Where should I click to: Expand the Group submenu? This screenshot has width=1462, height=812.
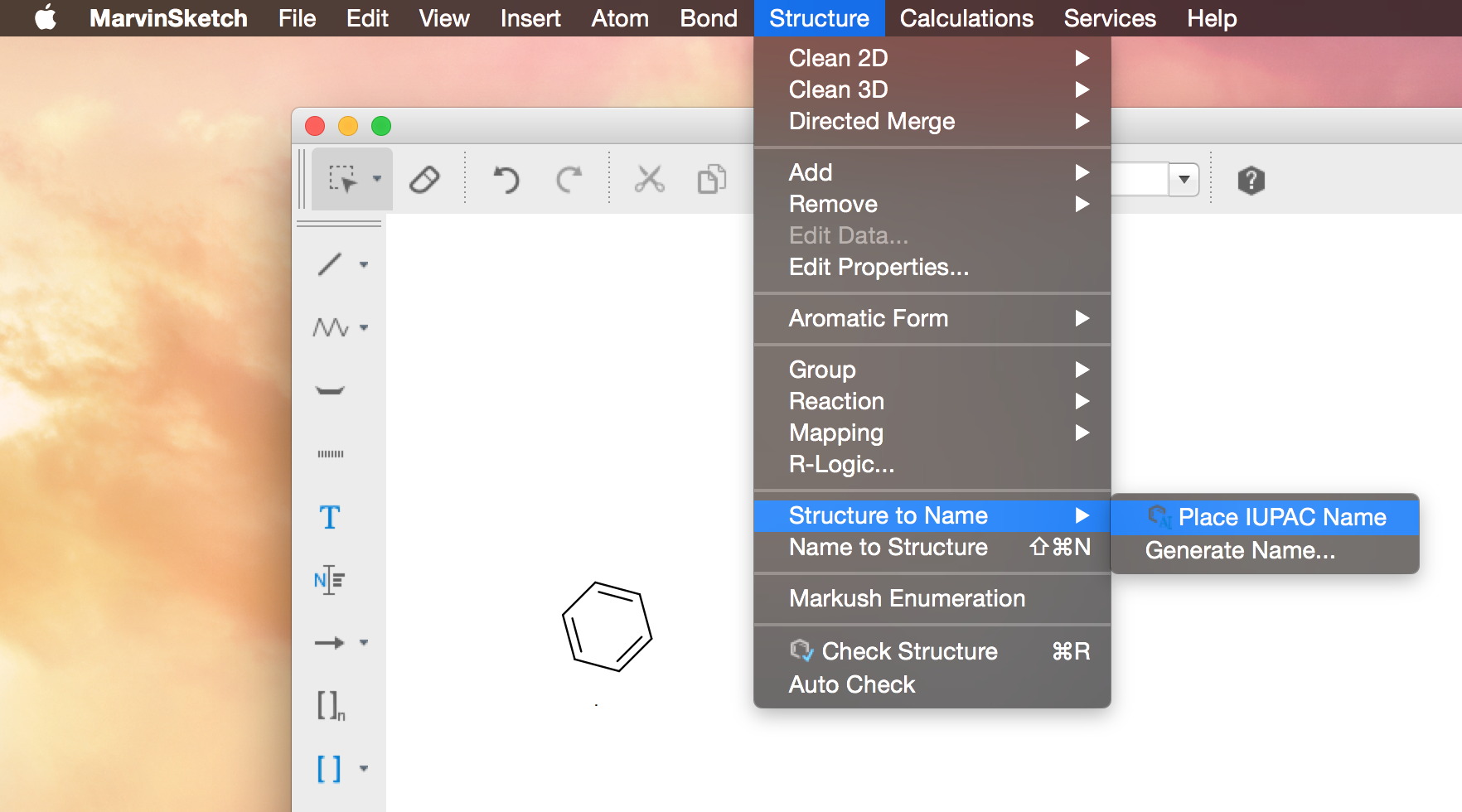pos(932,370)
